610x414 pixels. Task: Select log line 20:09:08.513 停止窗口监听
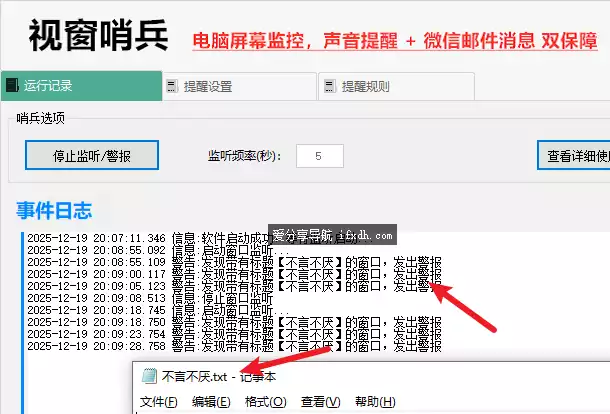click(x=150, y=298)
